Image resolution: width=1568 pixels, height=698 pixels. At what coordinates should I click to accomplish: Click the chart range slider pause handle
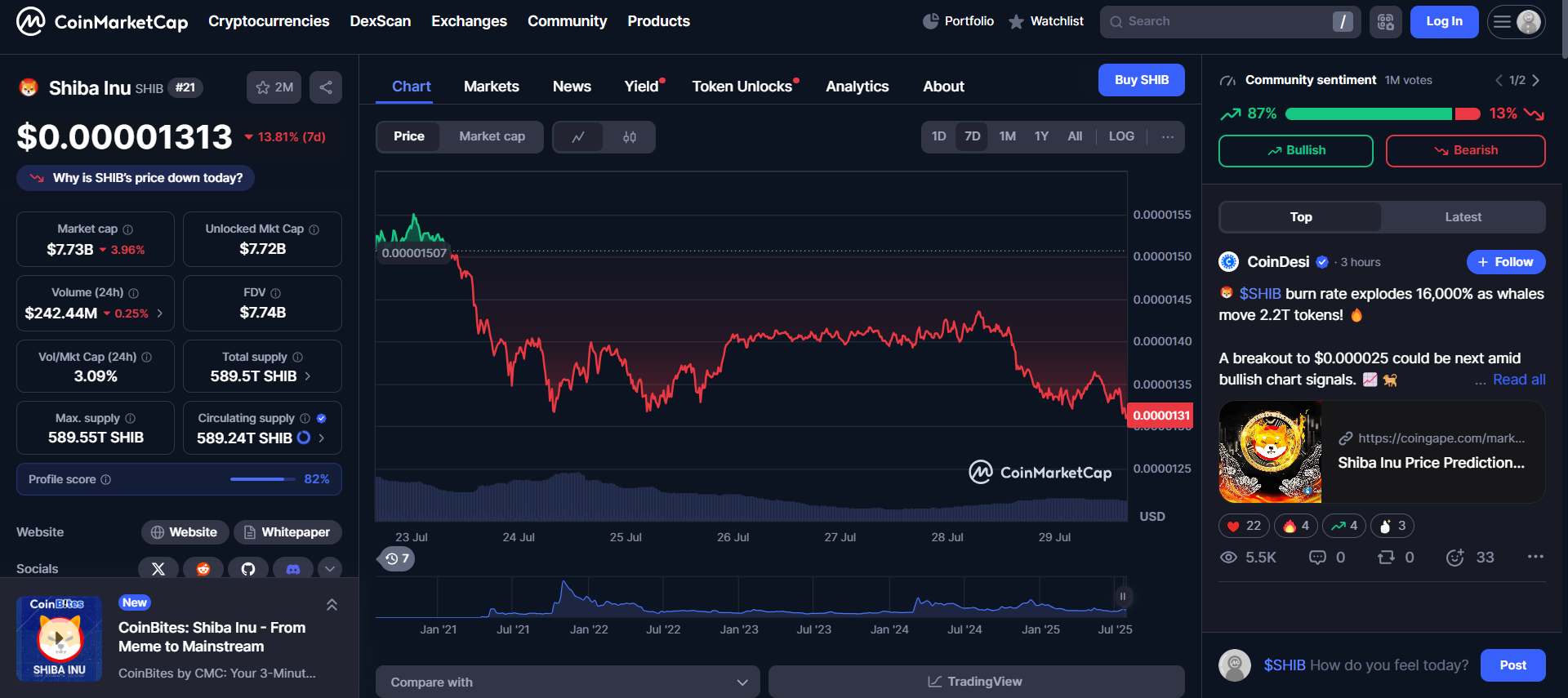pos(1122,597)
